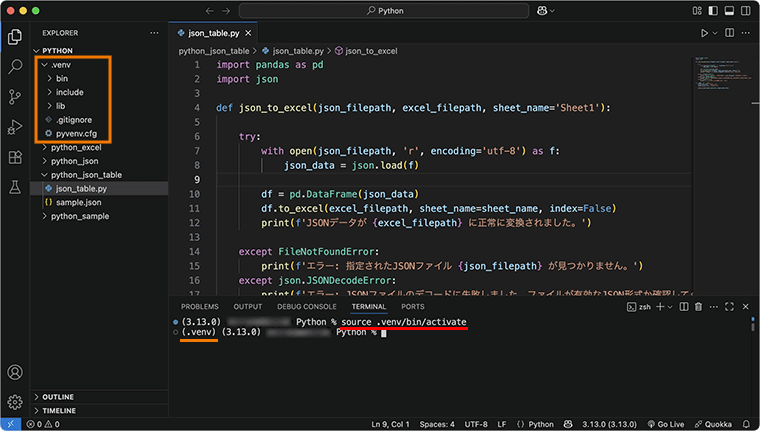Open the Source Control view

[15, 97]
